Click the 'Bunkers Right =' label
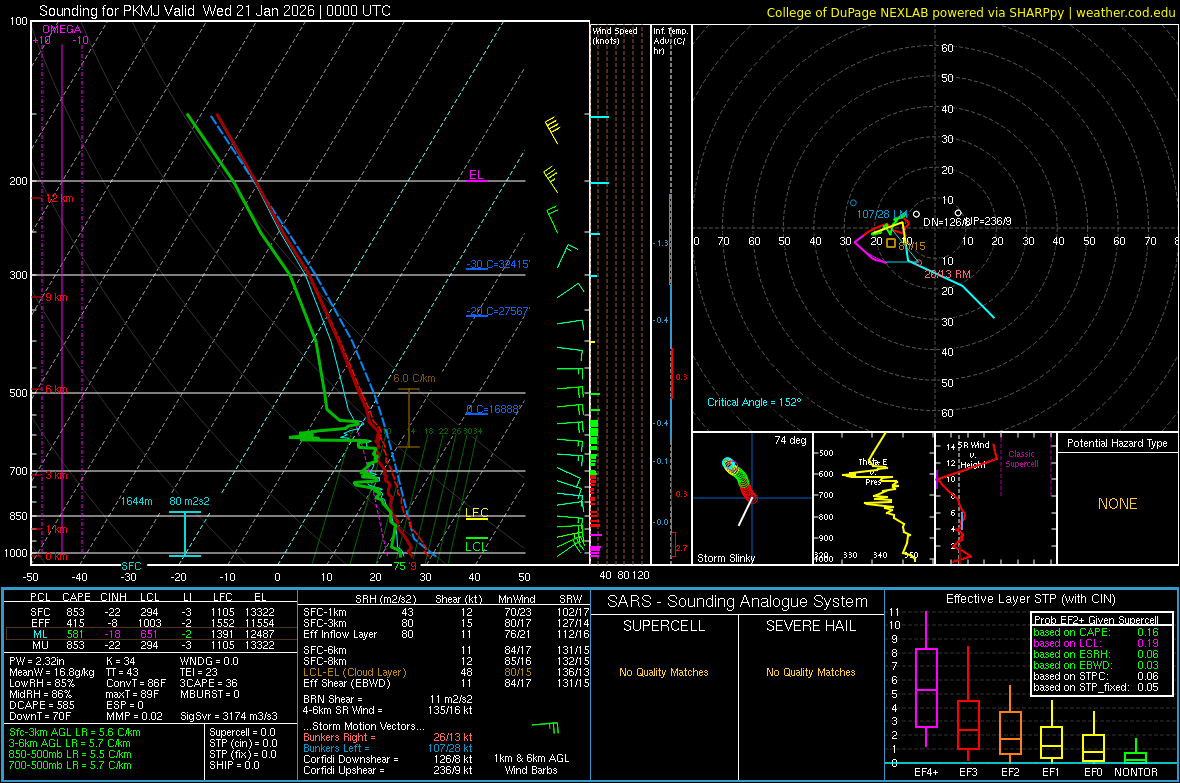This screenshot has width=1180, height=783. click(339, 737)
